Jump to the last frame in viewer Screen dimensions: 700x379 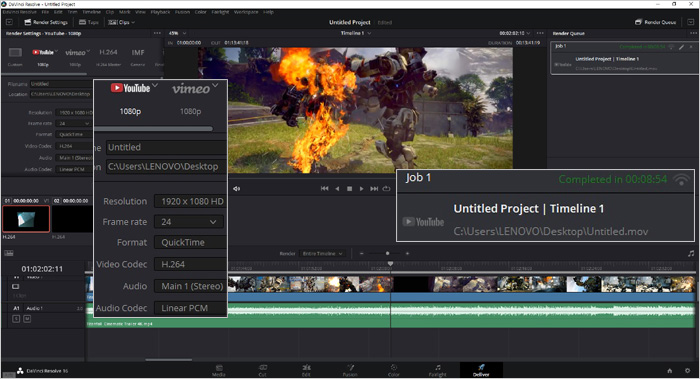click(x=374, y=189)
